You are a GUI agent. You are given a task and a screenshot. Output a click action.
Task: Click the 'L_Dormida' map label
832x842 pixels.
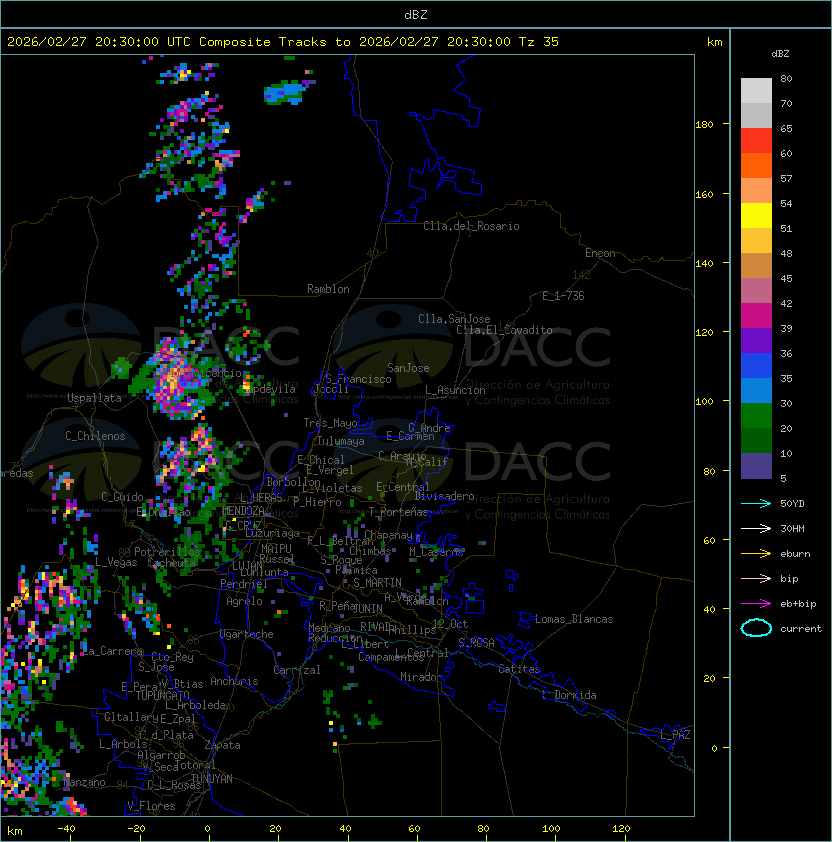click(x=569, y=695)
